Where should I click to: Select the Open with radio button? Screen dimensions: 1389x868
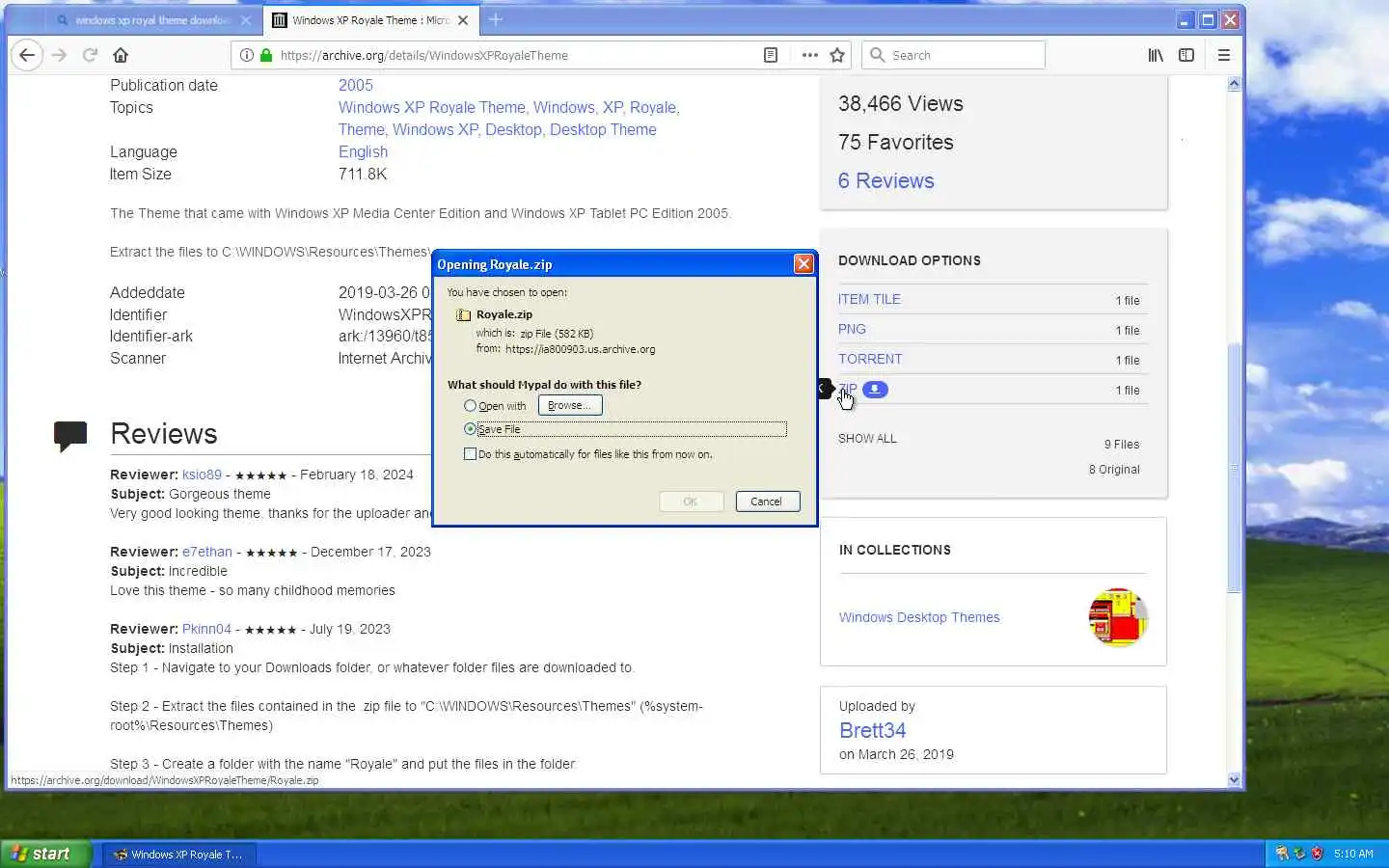tap(470, 406)
